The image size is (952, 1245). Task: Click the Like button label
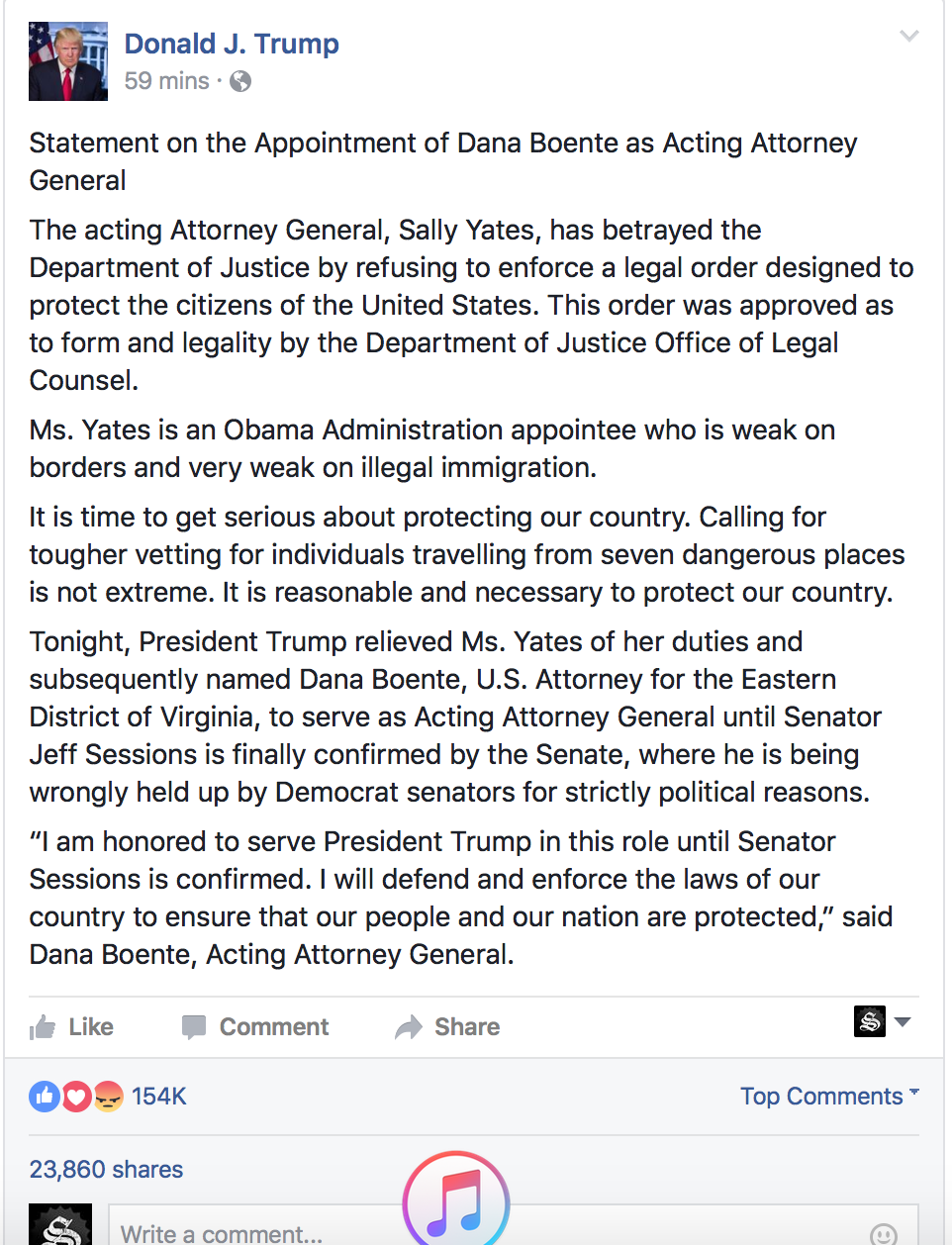[x=91, y=1027]
